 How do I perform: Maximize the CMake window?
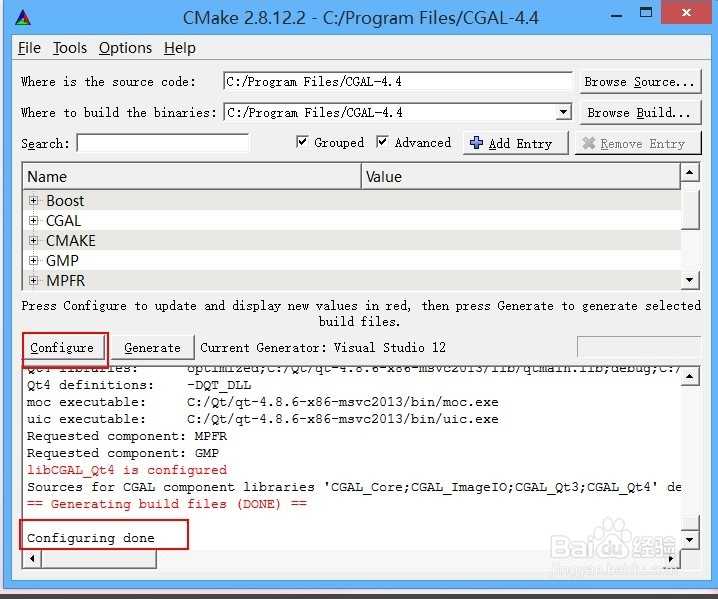tap(646, 13)
